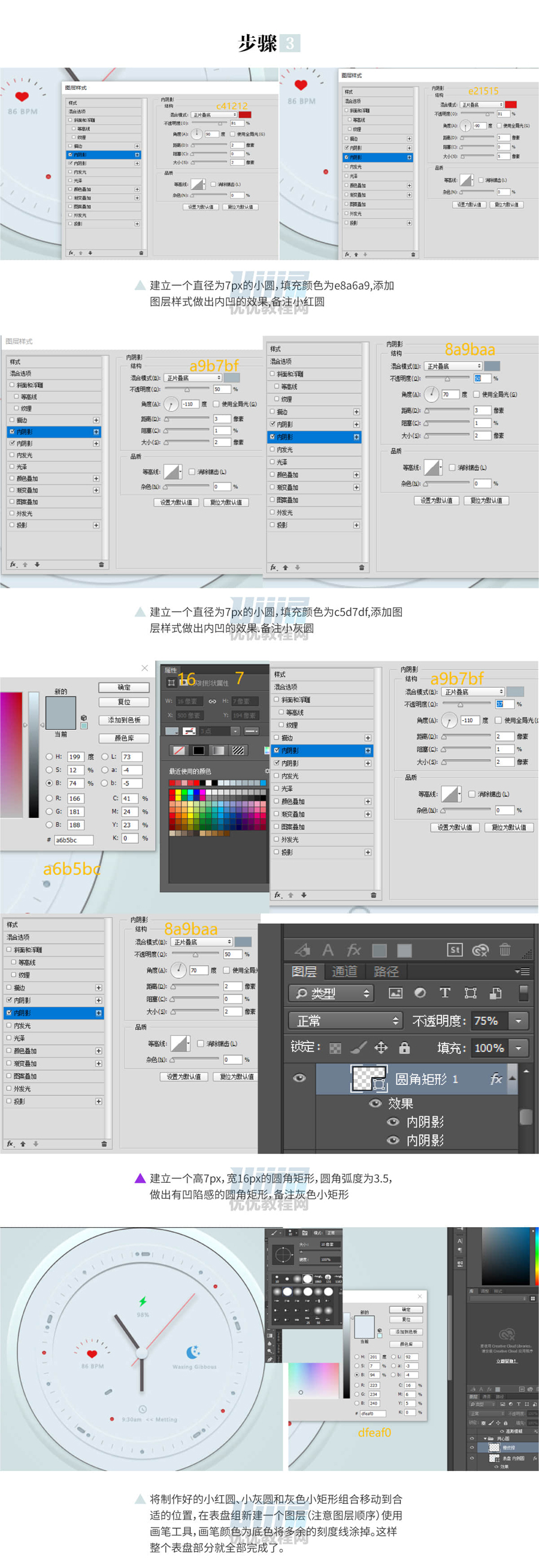Select the R radio button in the a6b5bc color picker

[49, 797]
